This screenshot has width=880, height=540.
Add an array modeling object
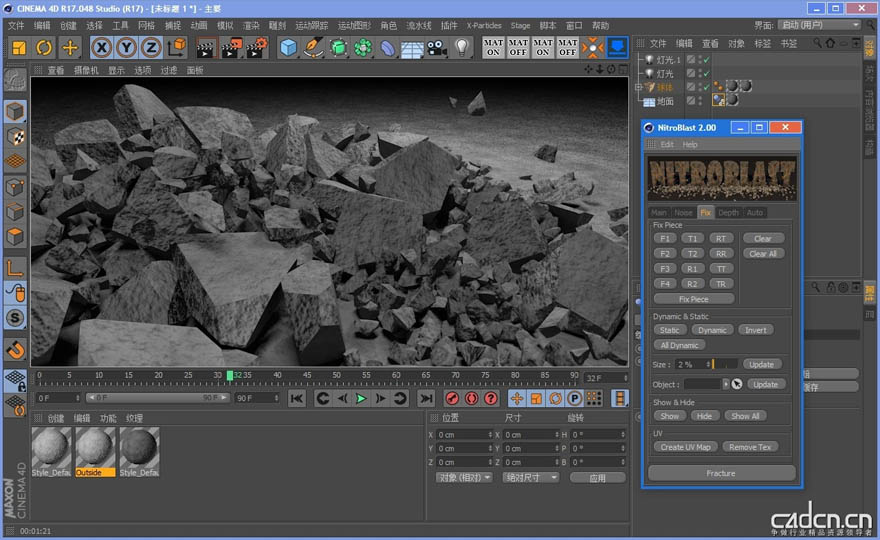tap(363, 48)
